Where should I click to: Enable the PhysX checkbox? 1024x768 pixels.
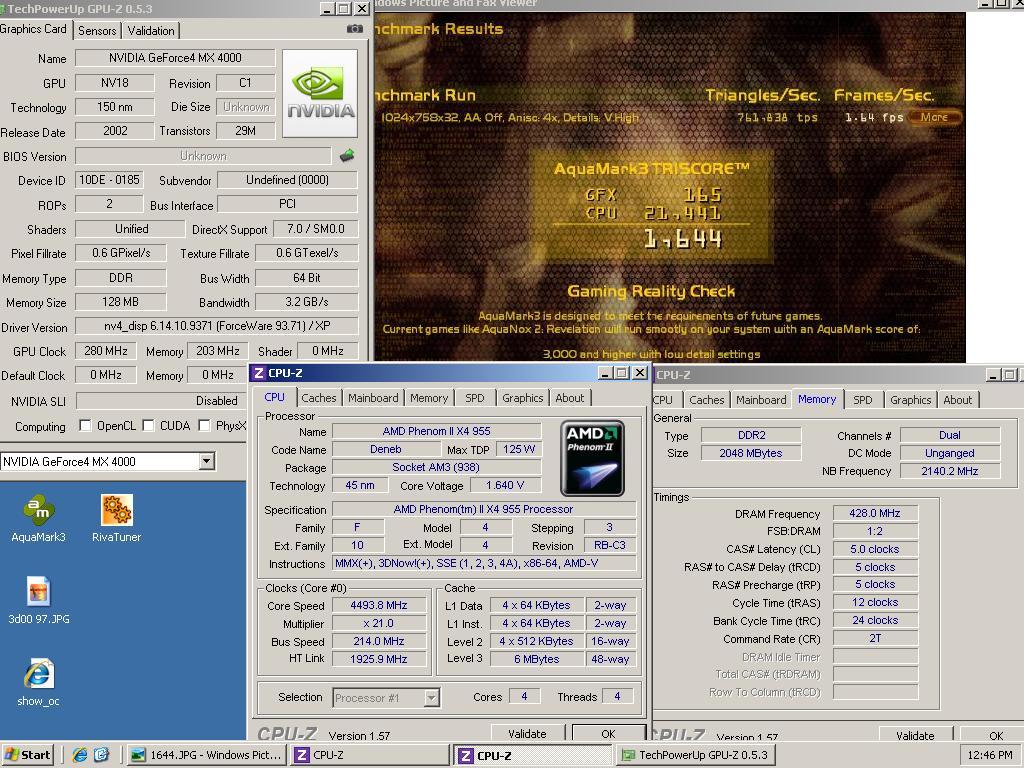[204, 426]
